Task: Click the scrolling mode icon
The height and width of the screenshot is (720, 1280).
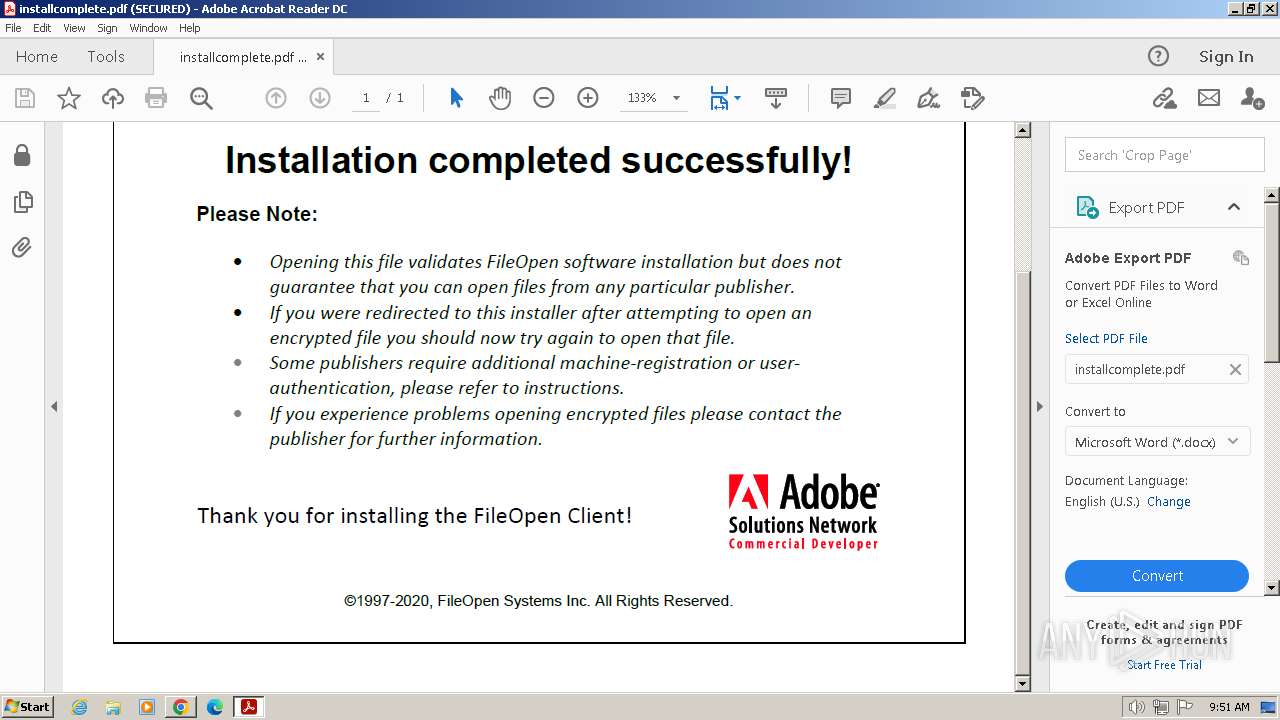Action: pos(776,98)
